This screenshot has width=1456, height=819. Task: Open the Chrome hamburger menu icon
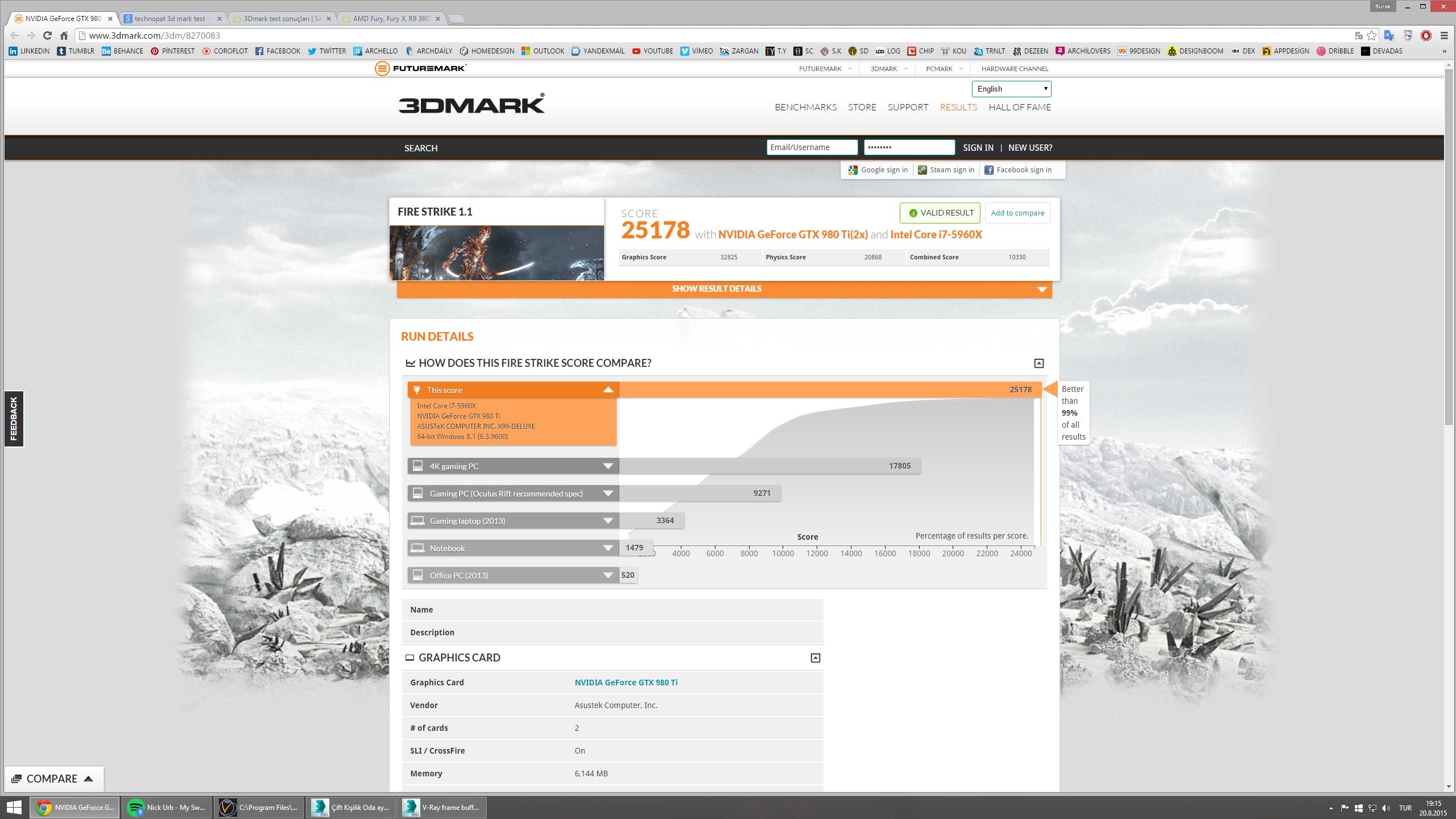pos(1443,35)
